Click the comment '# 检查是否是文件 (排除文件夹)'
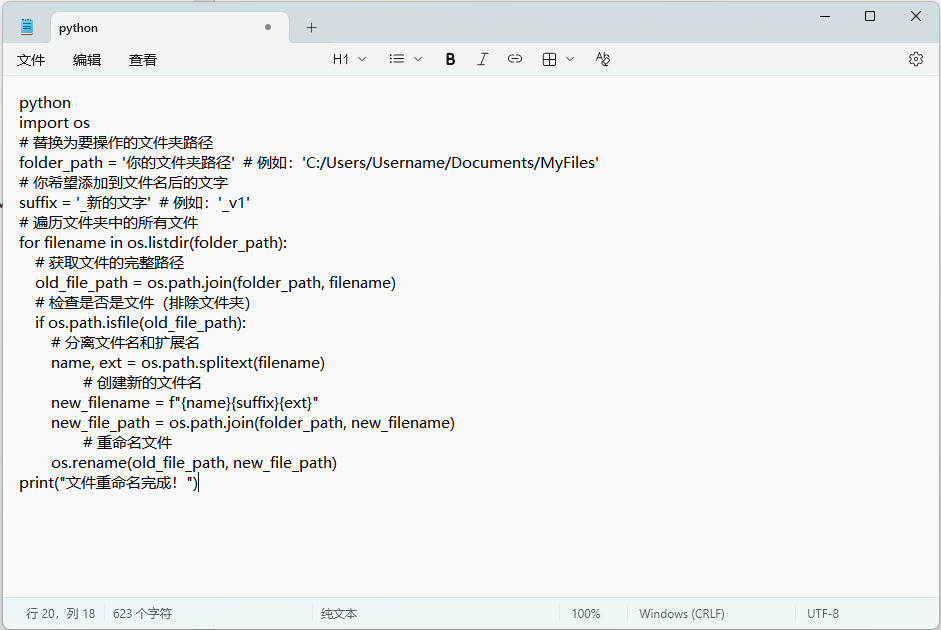 click(143, 303)
